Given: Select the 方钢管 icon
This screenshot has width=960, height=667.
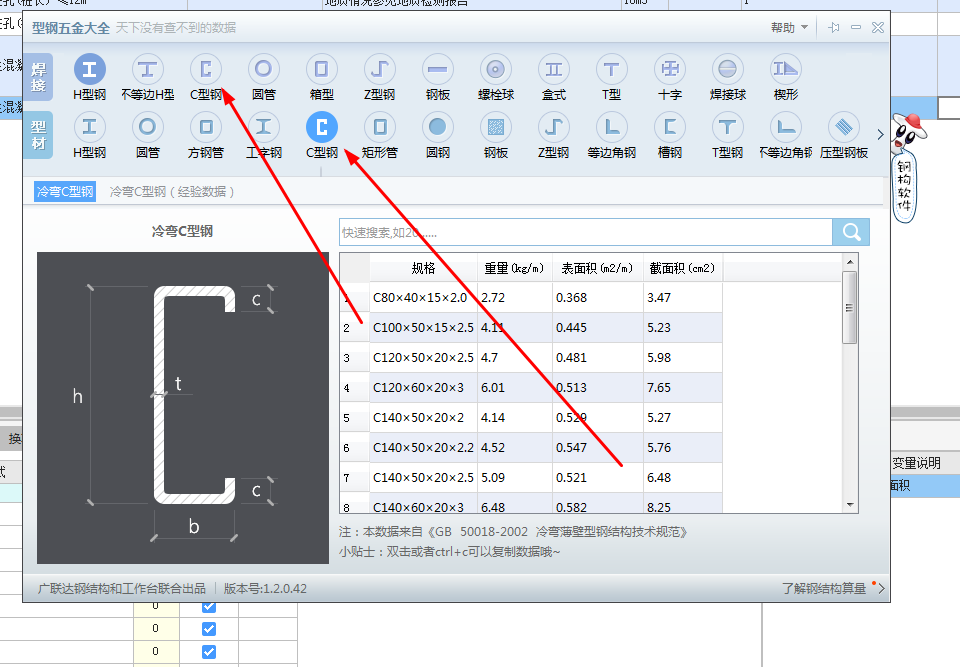Looking at the screenshot, I should 206,127.
